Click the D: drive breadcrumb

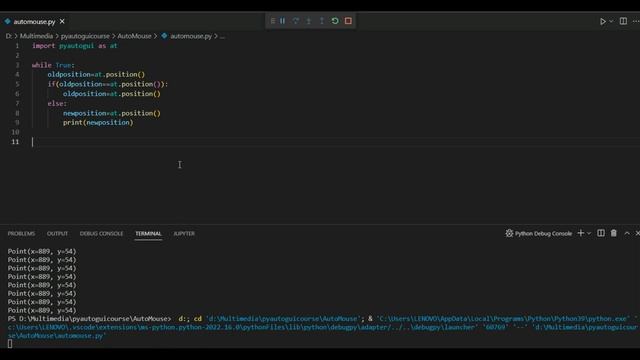point(9,36)
